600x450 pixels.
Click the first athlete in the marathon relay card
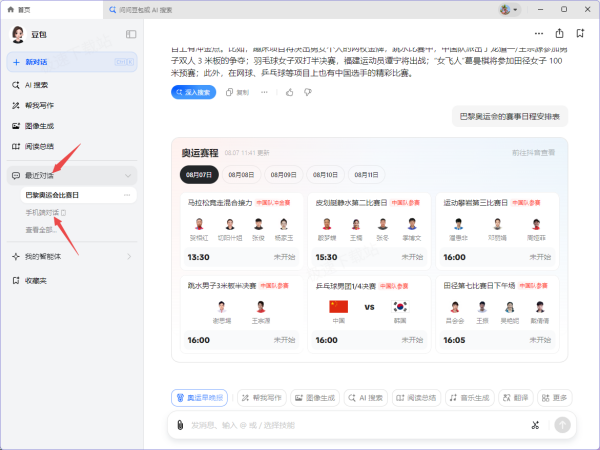[199, 224]
